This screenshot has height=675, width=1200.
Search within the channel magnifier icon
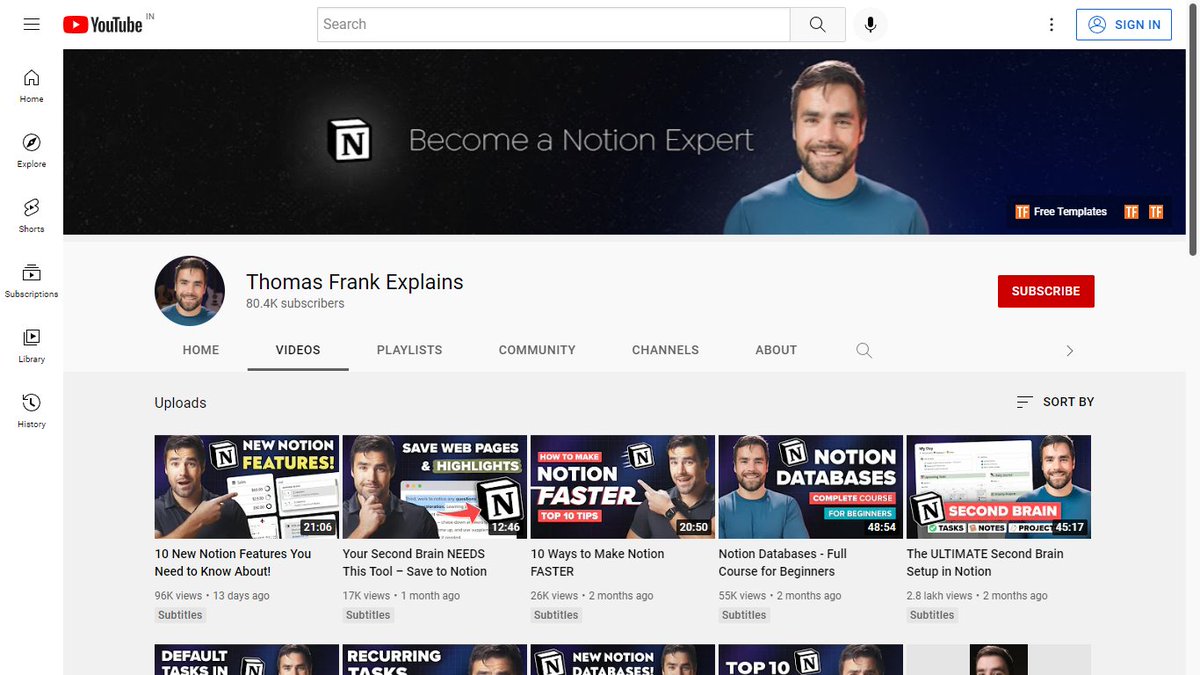click(x=864, y=350)
